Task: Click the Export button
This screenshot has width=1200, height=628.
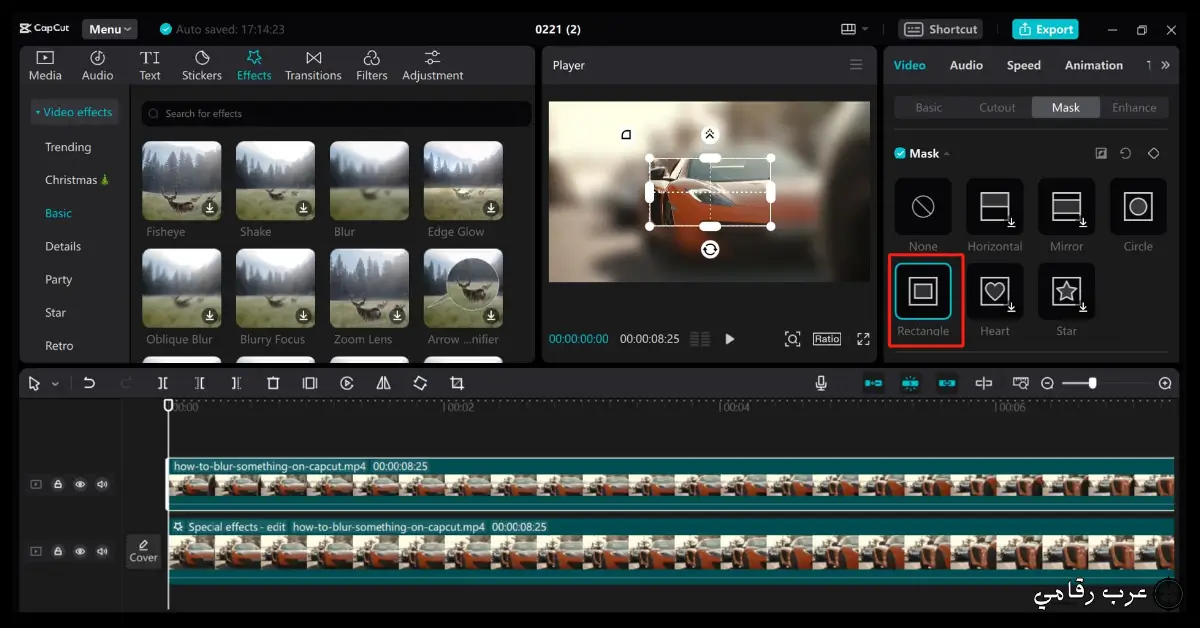Action: pyautogui.click(x=1045, y=29)
